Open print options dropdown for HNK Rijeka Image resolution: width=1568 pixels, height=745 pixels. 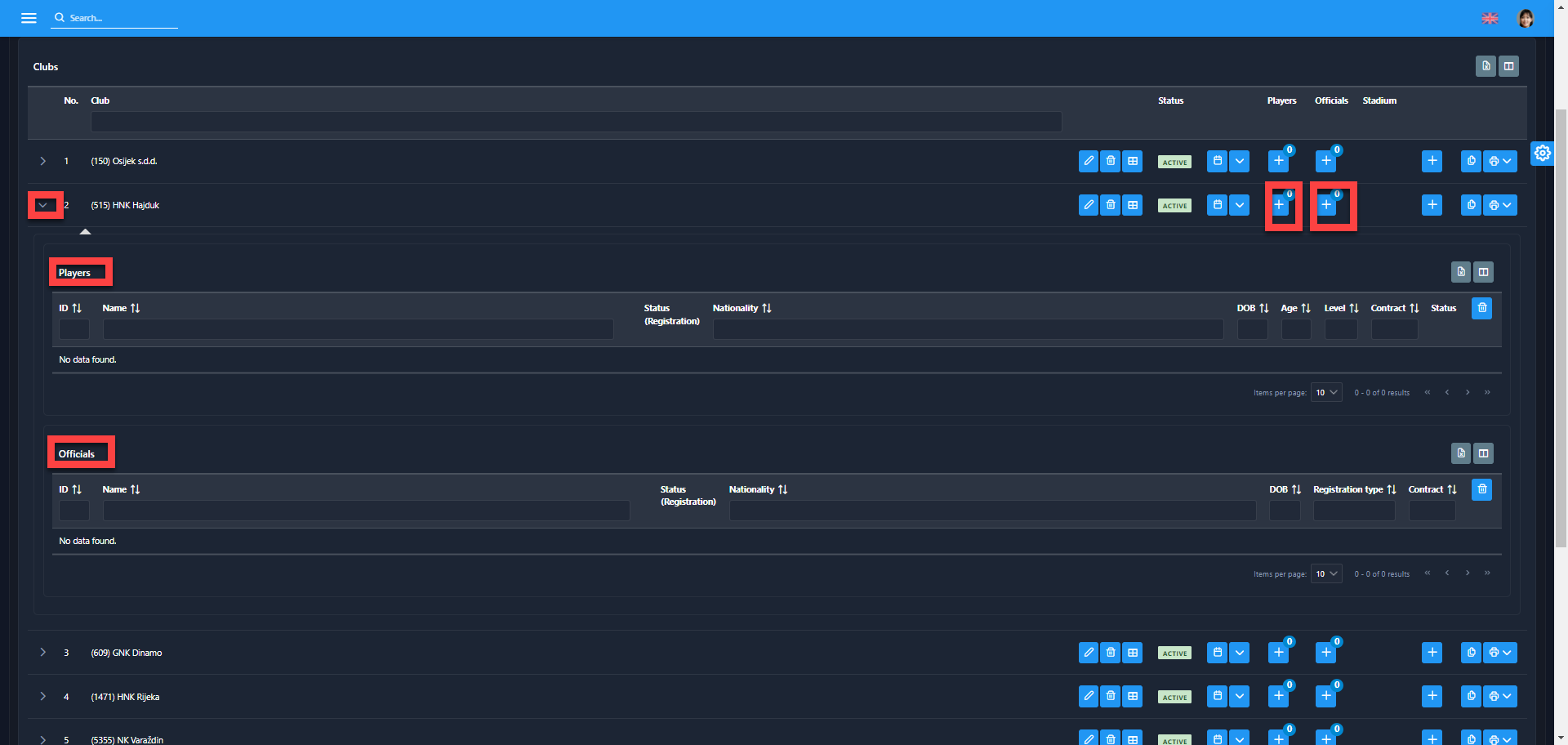click(1499, 697)
